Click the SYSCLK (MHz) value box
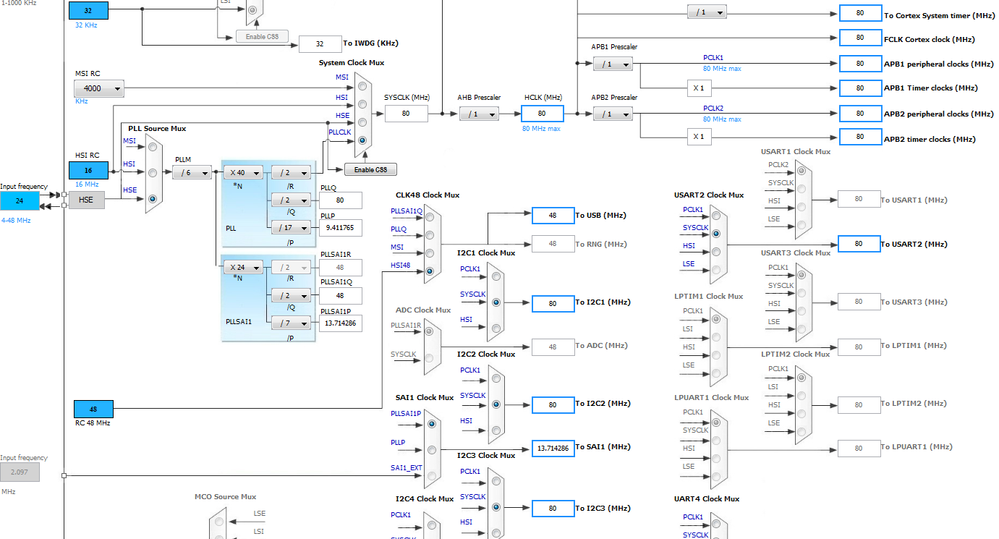The image size is (999, 539). 406,113
